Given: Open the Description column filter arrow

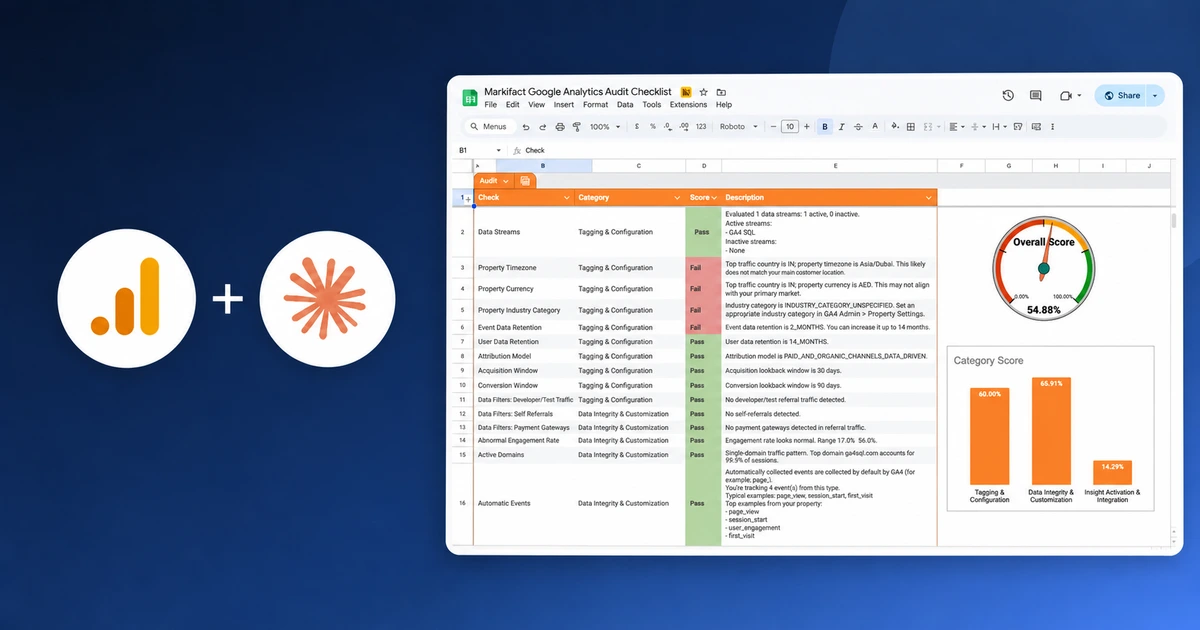Looking at the screenshot, I should click(929, 198).
